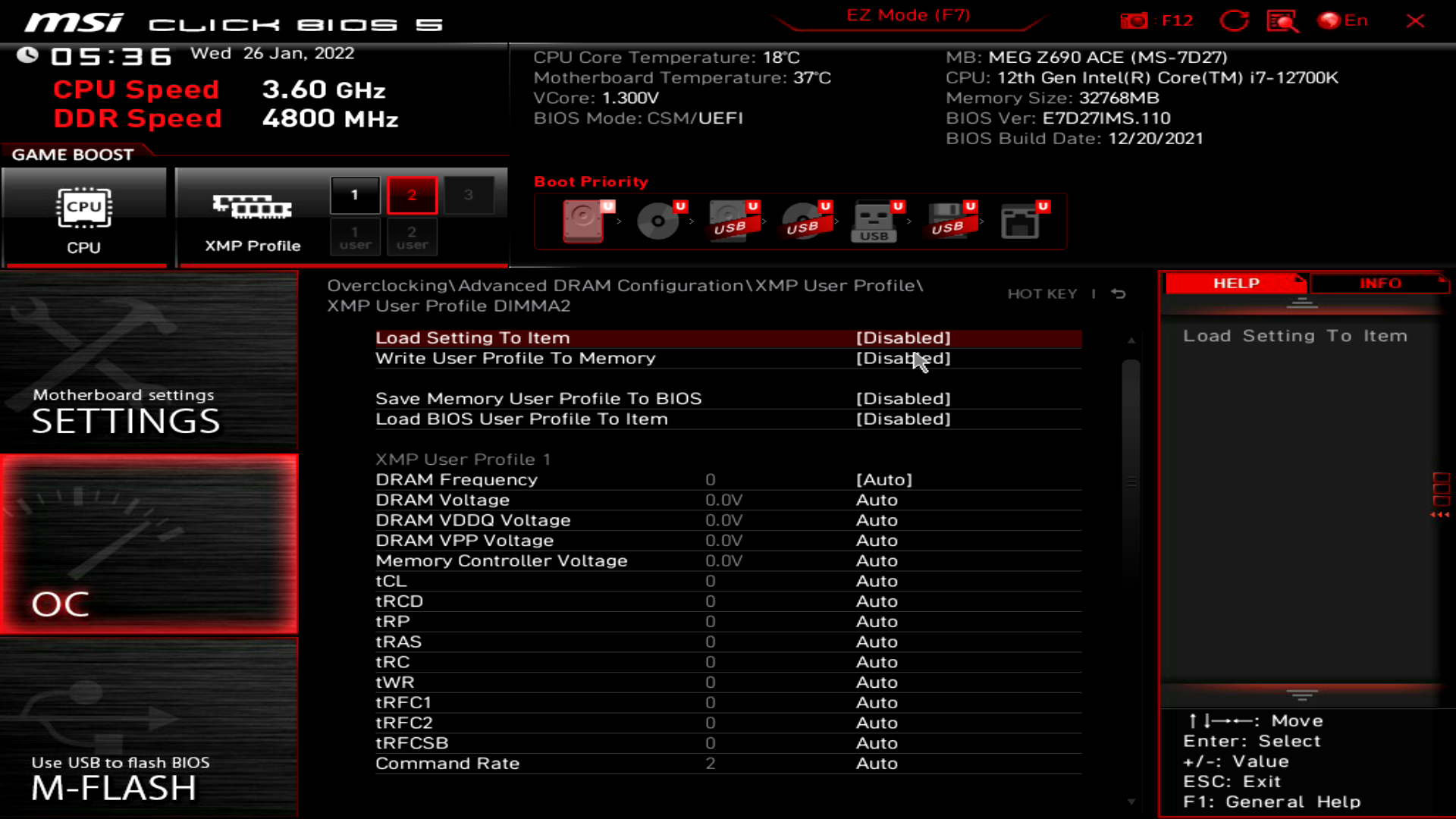
Task: Change the DRAM Frequency Auto setting
Action: coord(883,479)
